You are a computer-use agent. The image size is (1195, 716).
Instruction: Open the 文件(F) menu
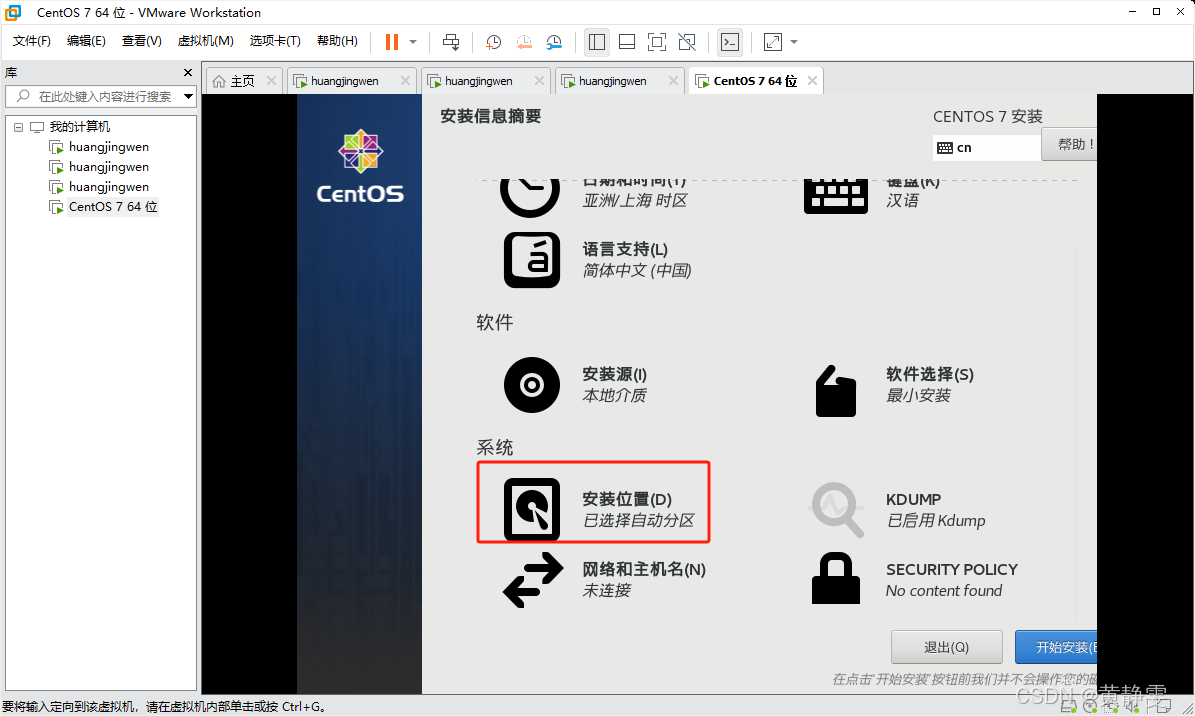click(31, 41)
